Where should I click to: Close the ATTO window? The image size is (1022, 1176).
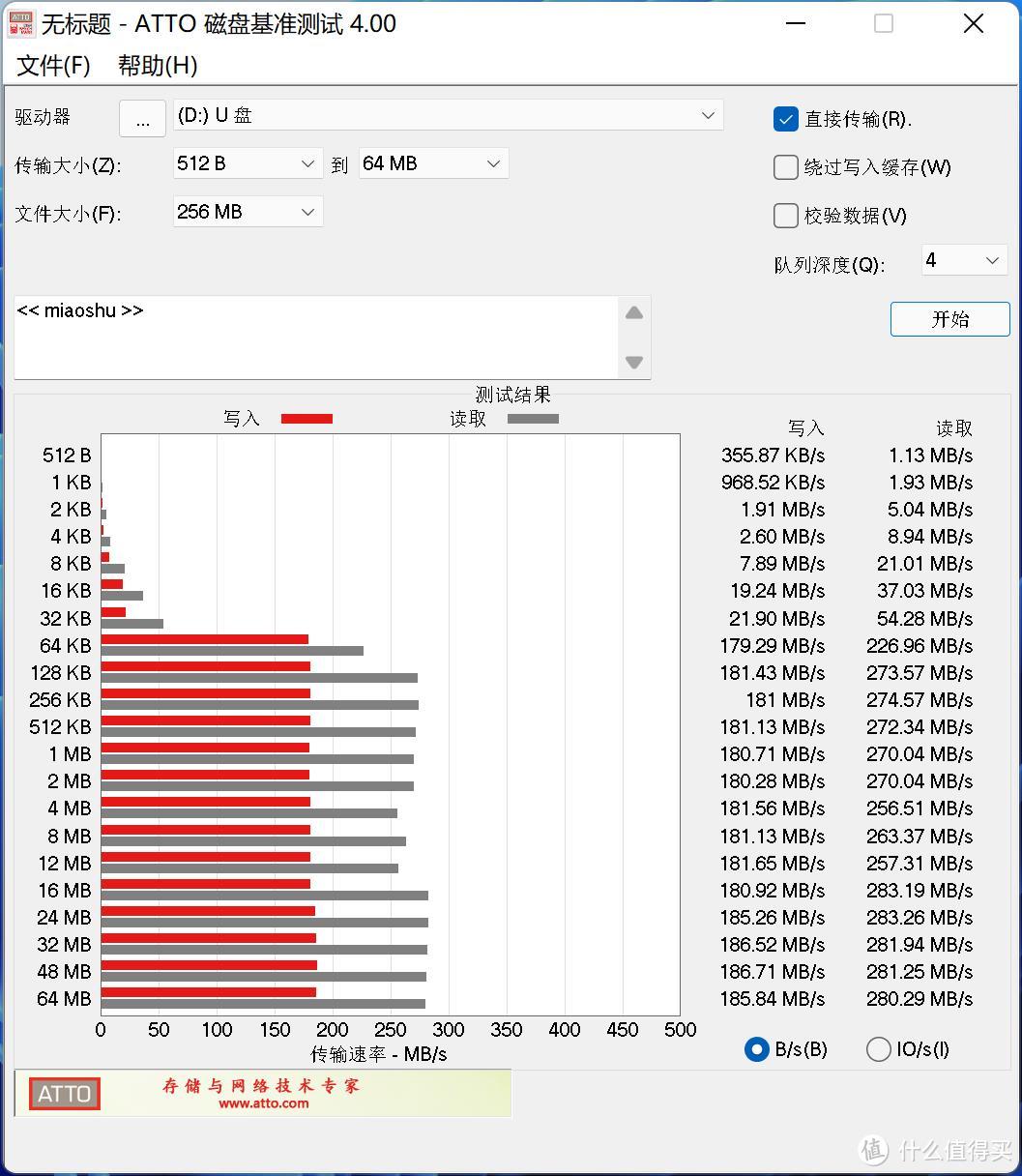(x=974, y=24)
